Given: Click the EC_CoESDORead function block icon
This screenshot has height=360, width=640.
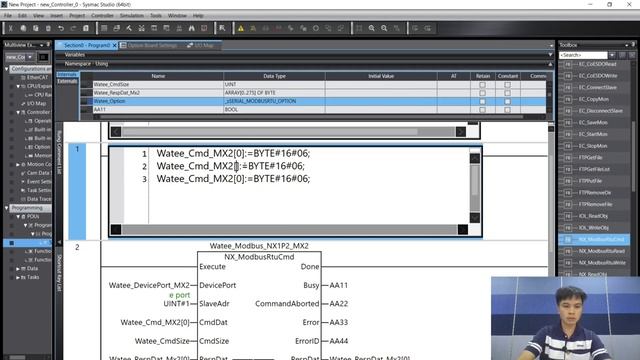Looking at the screenshot, I should [568, 64].
